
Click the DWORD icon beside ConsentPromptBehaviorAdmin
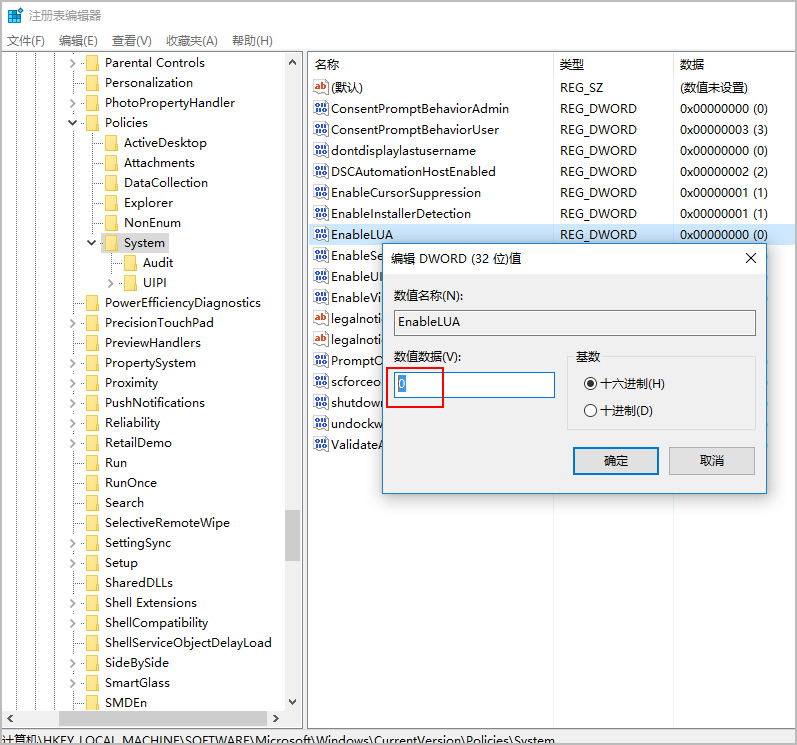(321, 109)
